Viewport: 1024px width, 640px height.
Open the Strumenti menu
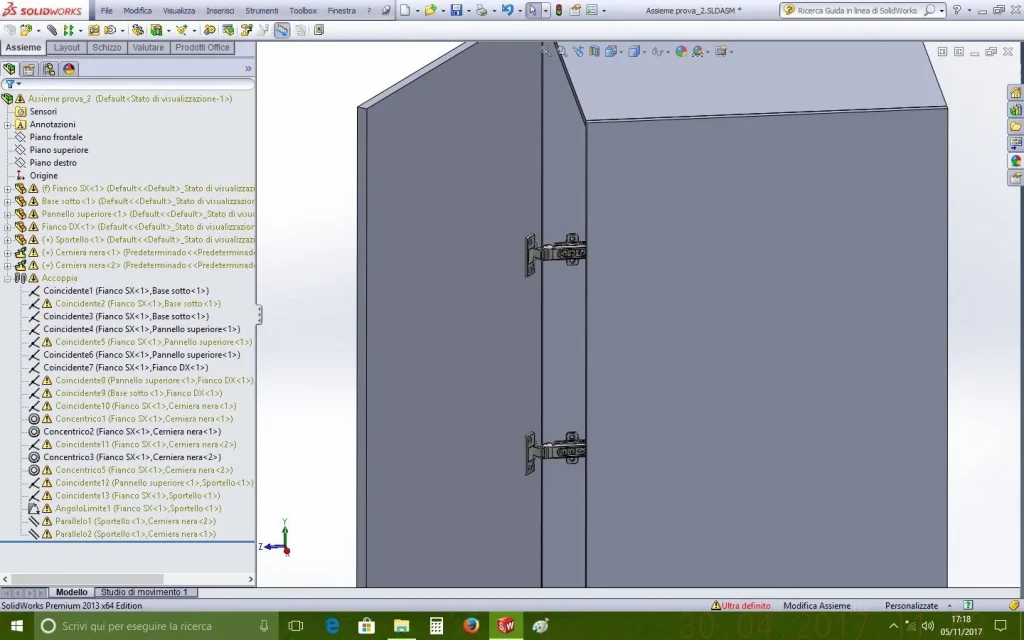(261, 10)
